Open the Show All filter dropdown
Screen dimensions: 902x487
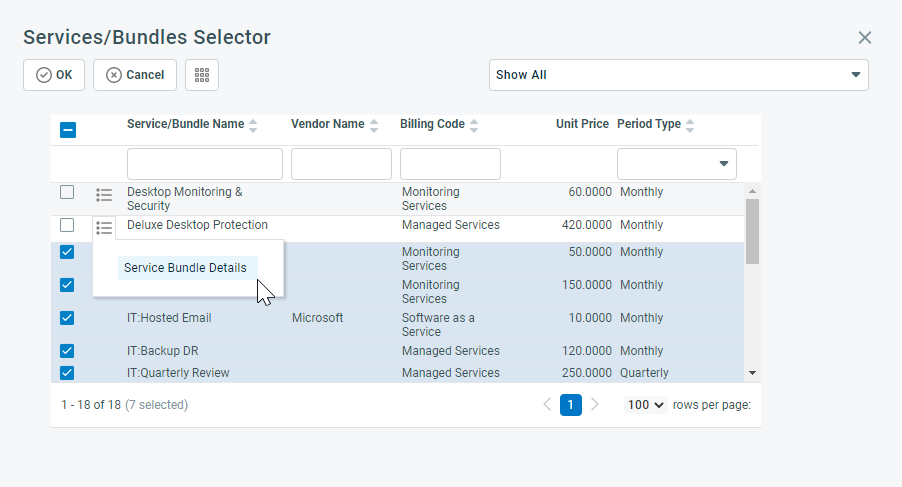coord(679,75)
